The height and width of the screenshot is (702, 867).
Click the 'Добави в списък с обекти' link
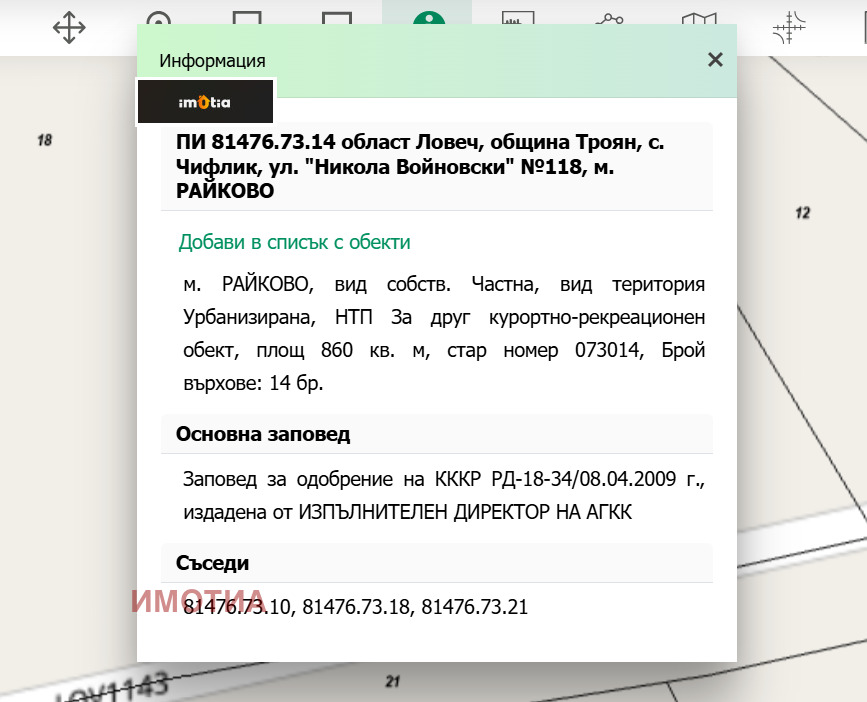(x=294, y=242)
